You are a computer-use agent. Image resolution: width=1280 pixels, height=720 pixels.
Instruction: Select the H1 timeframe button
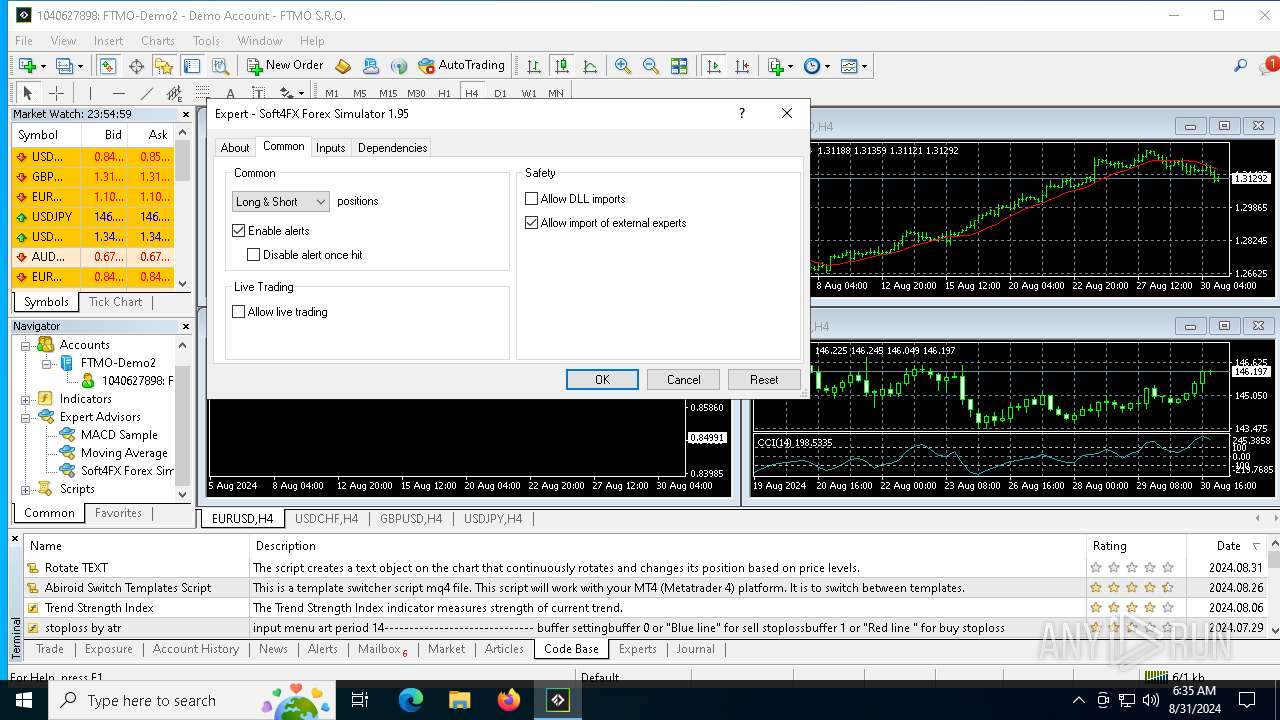click(444, 94)
